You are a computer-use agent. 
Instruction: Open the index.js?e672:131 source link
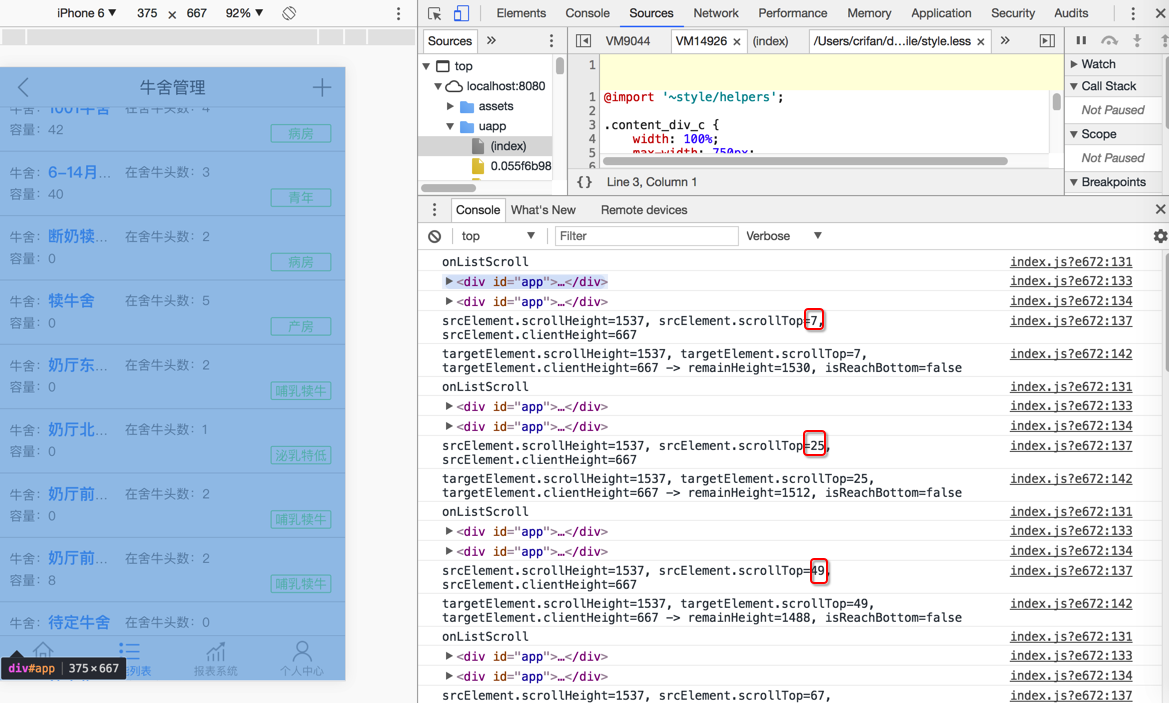(1071, 262)
